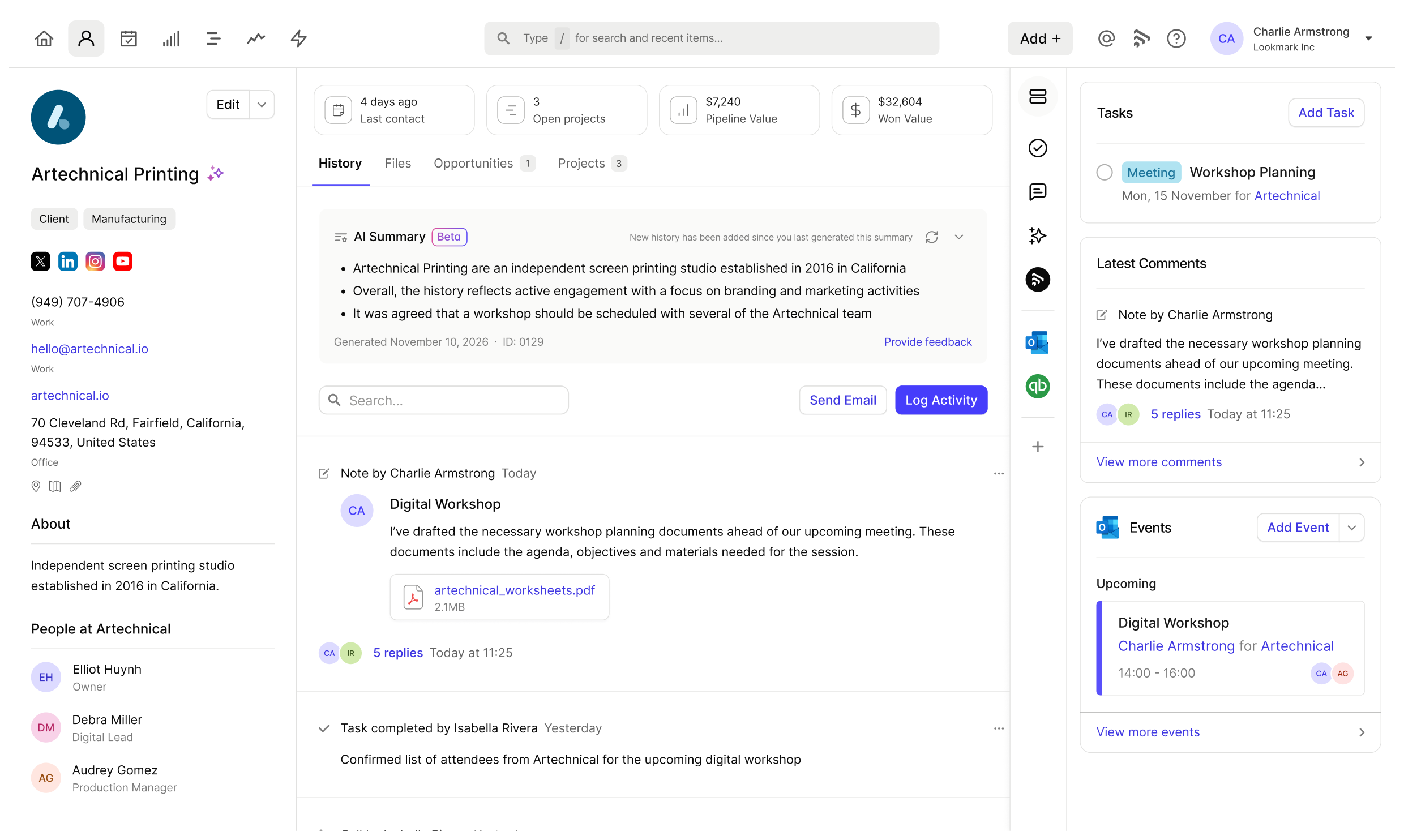Open the Files tab
Image resolution: width=1404 pixels, height=840 pixels.
click(397, 163)
